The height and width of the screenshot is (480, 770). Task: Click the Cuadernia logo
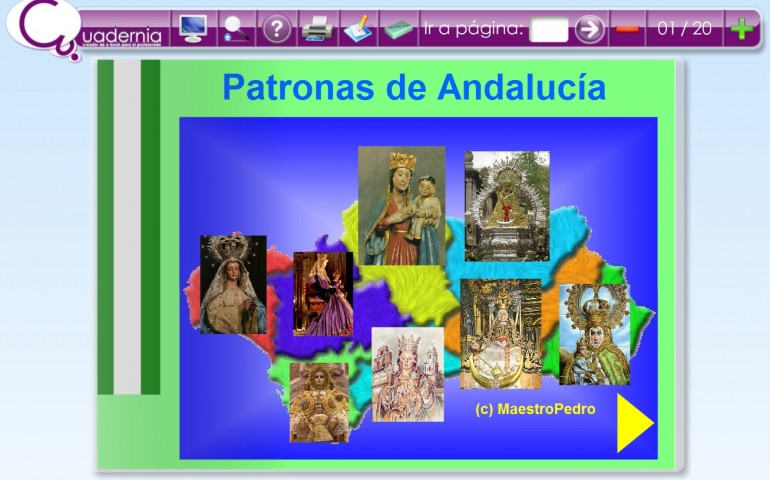click(x=45, y=30)
